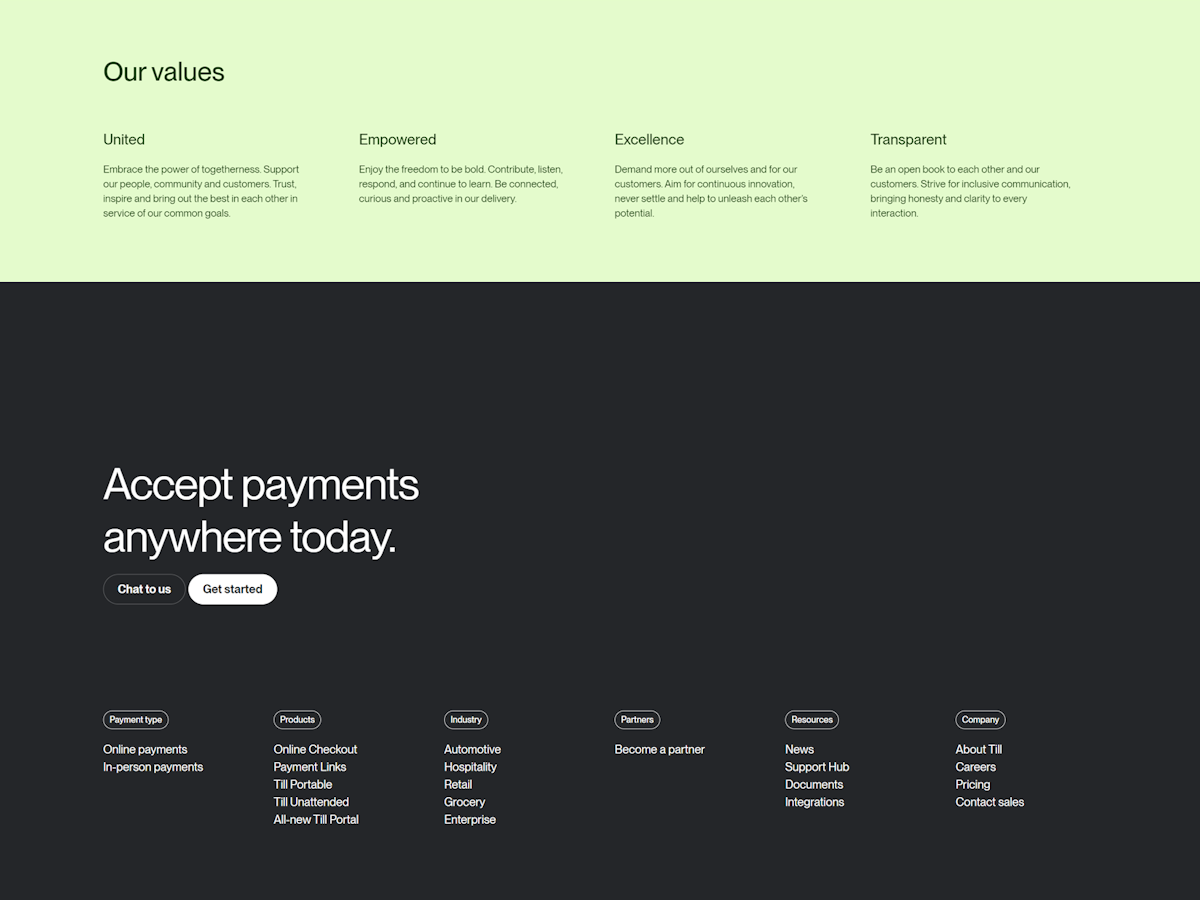This screenshot has width=1200, height=900.
Task: Click the United value heading
Action: pyautogui.click(x=124, y=139)
